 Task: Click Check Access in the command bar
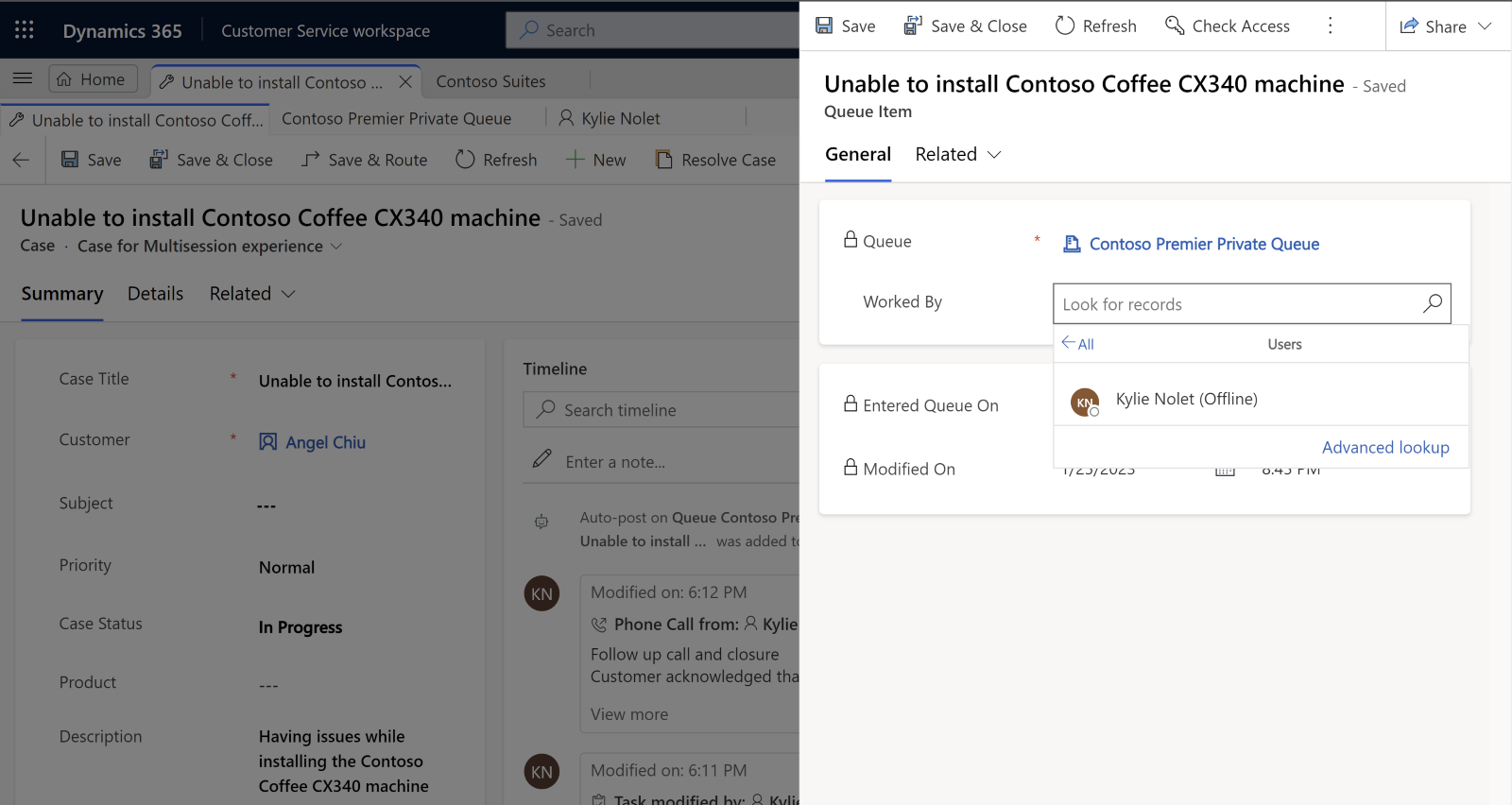pyautogui.click(x=1227, y=26)
